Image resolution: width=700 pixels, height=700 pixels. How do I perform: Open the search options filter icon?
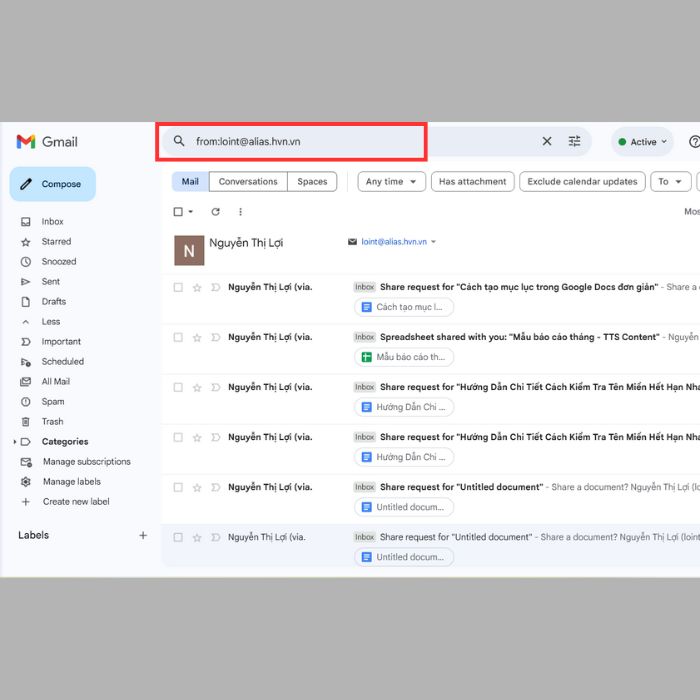click(x=574, y=142)
